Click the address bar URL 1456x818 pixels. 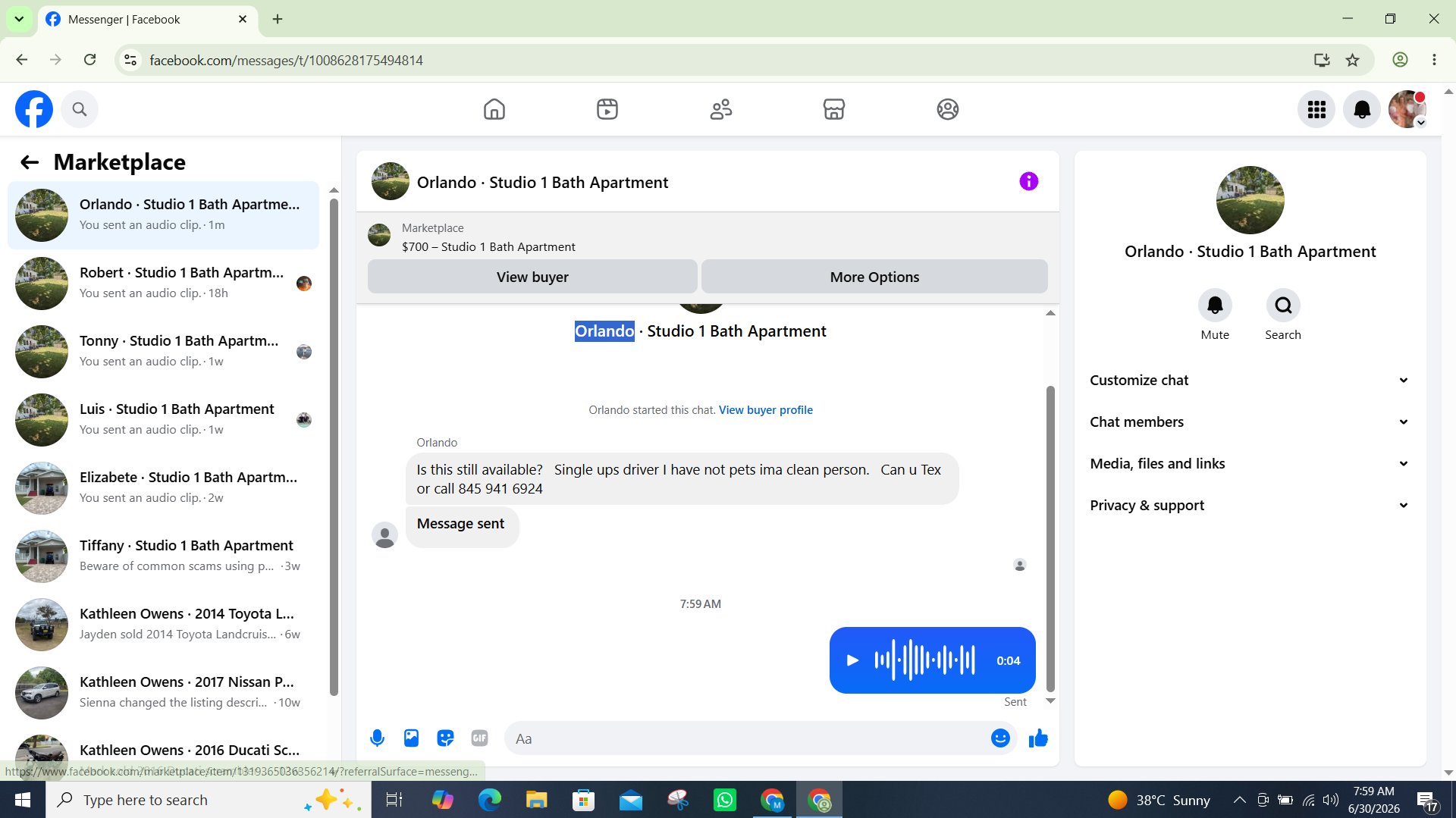(286, 60)
